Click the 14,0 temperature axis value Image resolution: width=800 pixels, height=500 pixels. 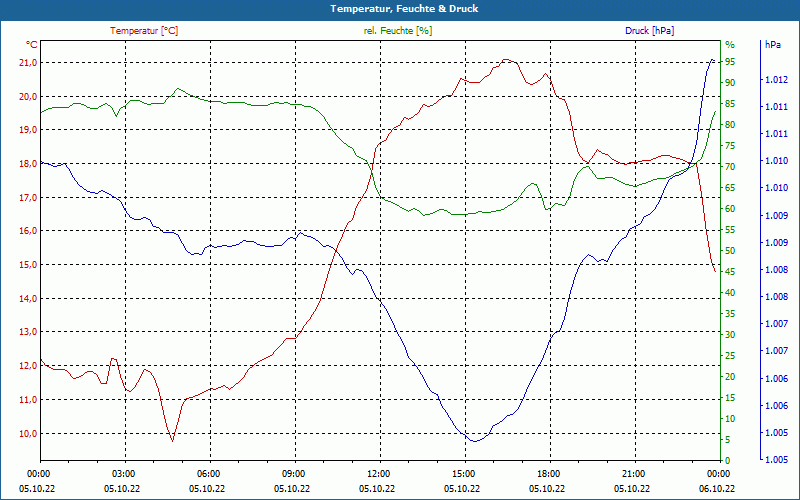click(29, 298)
